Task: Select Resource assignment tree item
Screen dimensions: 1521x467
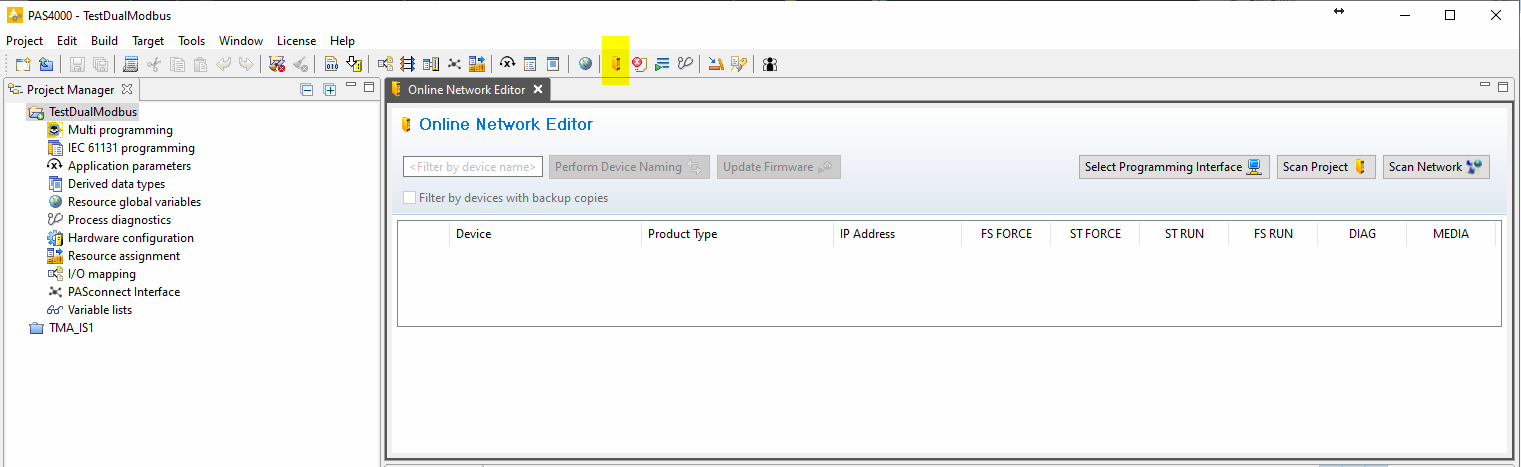Action: click(124, 256)
